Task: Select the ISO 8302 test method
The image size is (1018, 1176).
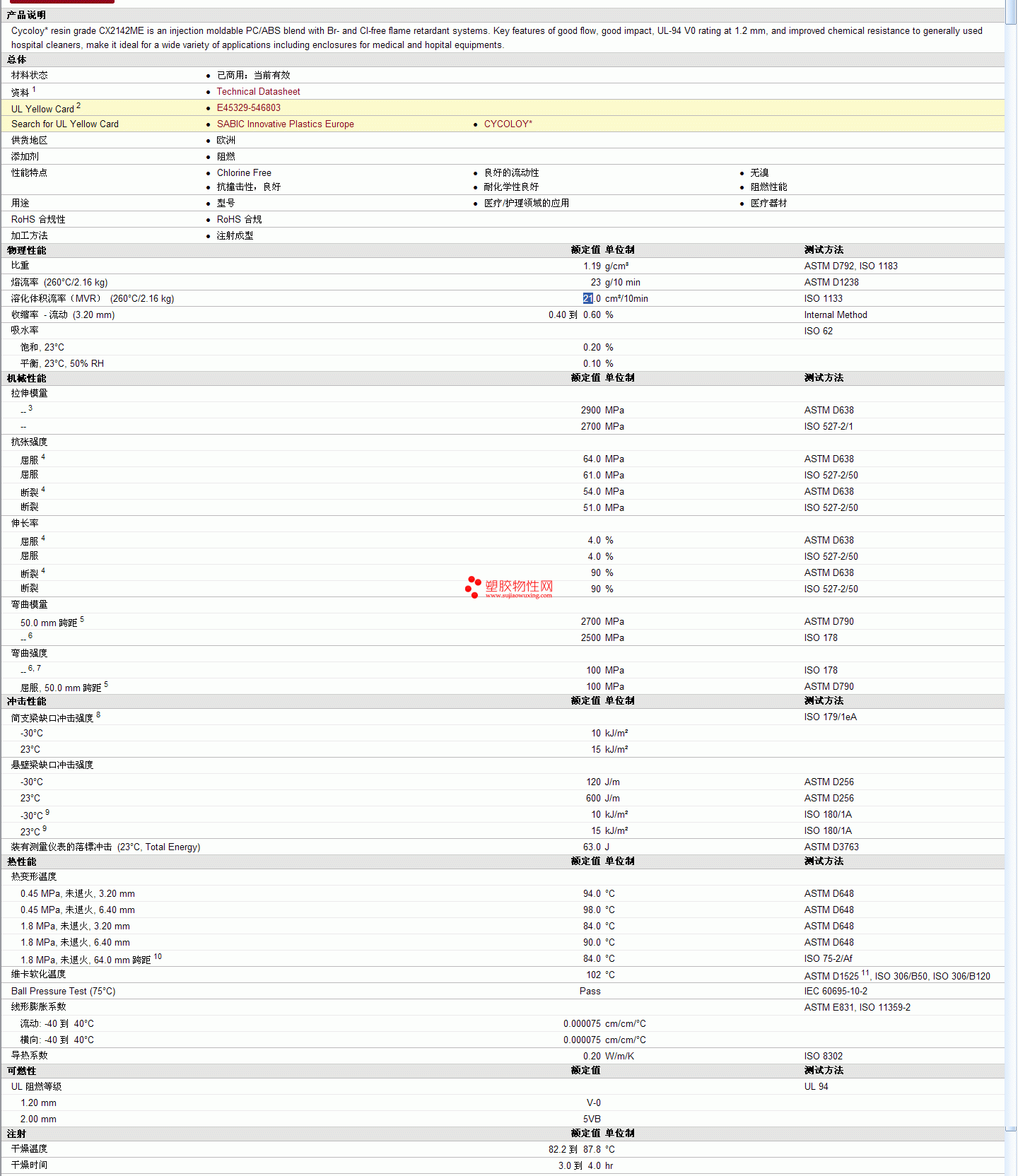Action: coord(823,1056)
